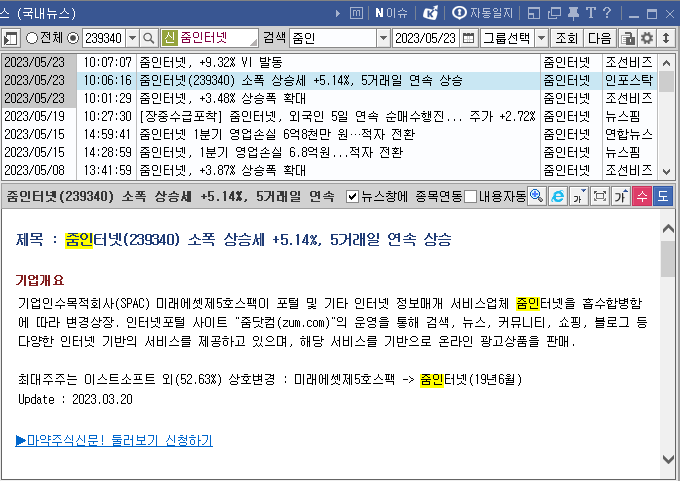Screen dimensions: 680x481
Task: Pin the window with the pushpin icon
Action: 573,13
